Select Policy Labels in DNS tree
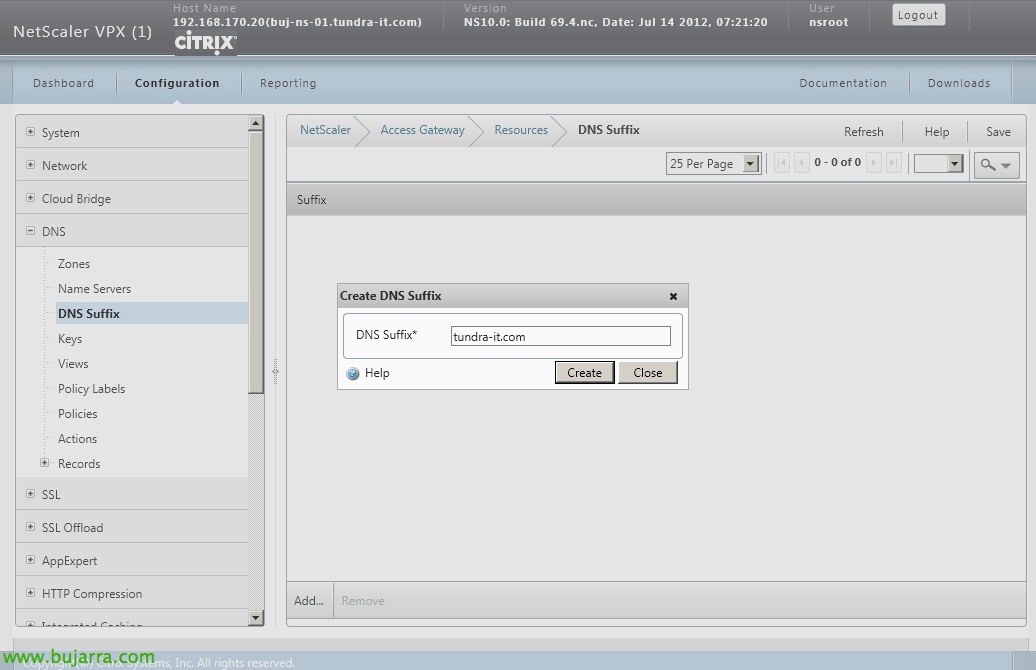Screen dimensions: 1036x670 pos(91,389)
